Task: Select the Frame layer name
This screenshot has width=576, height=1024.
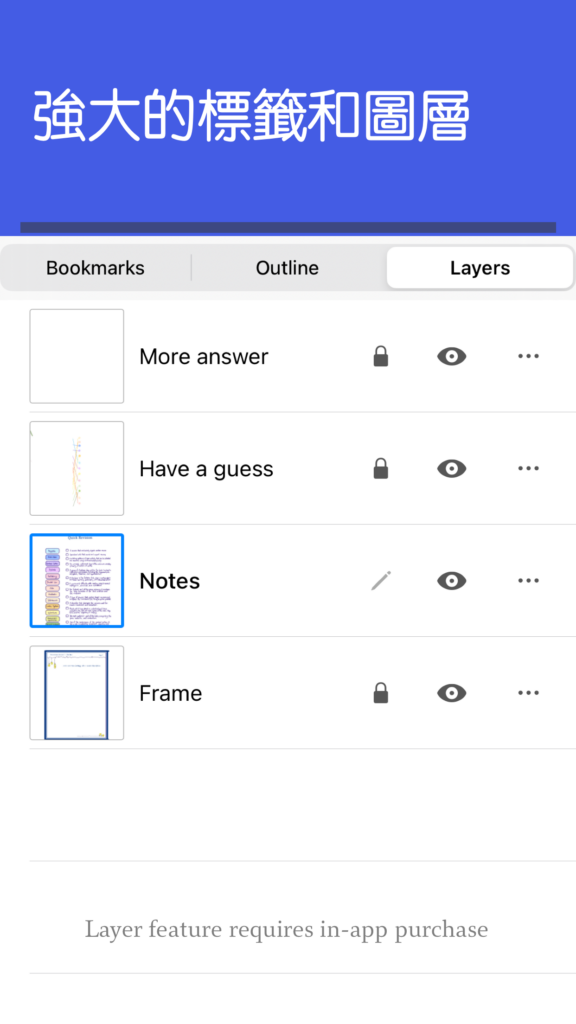Action: tap(170, 693)
